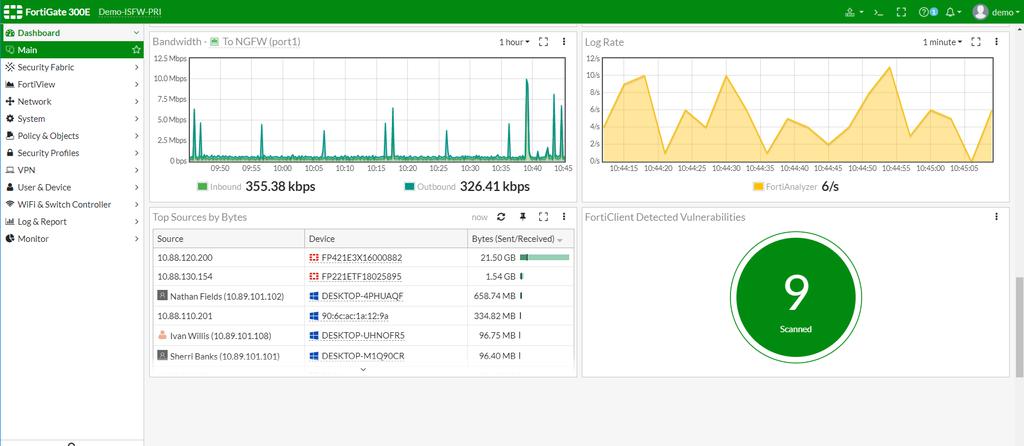Click the Log & Report chart icon
Viewport: 1024px width, 446px height.
coord(10,221)
